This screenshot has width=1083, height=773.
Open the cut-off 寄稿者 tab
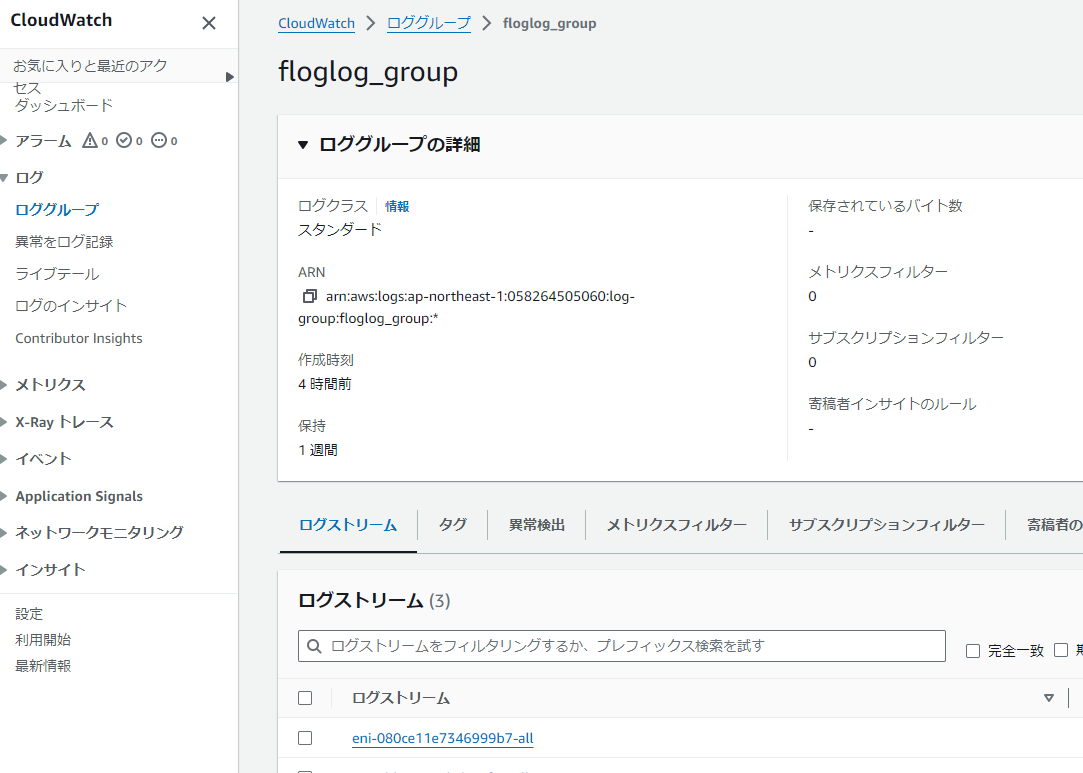pos(1054,525)
